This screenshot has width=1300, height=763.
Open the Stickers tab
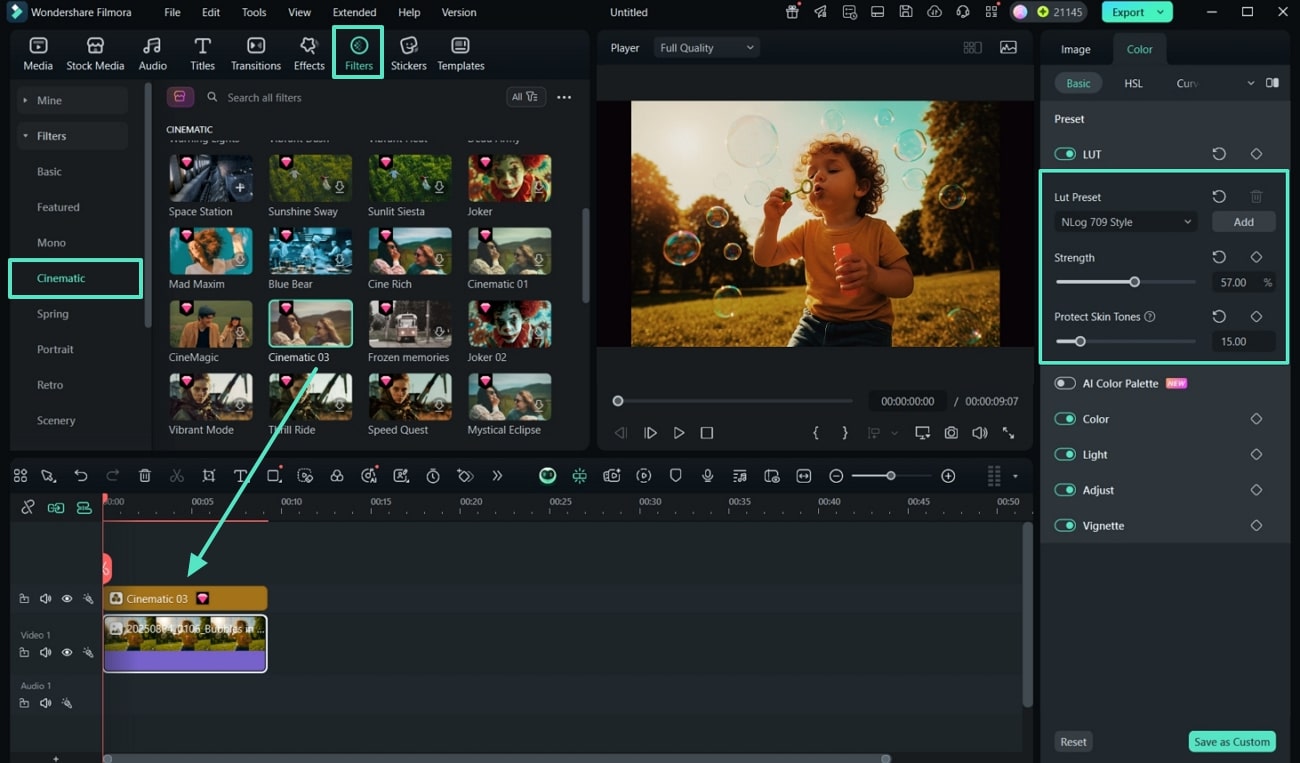408,54
